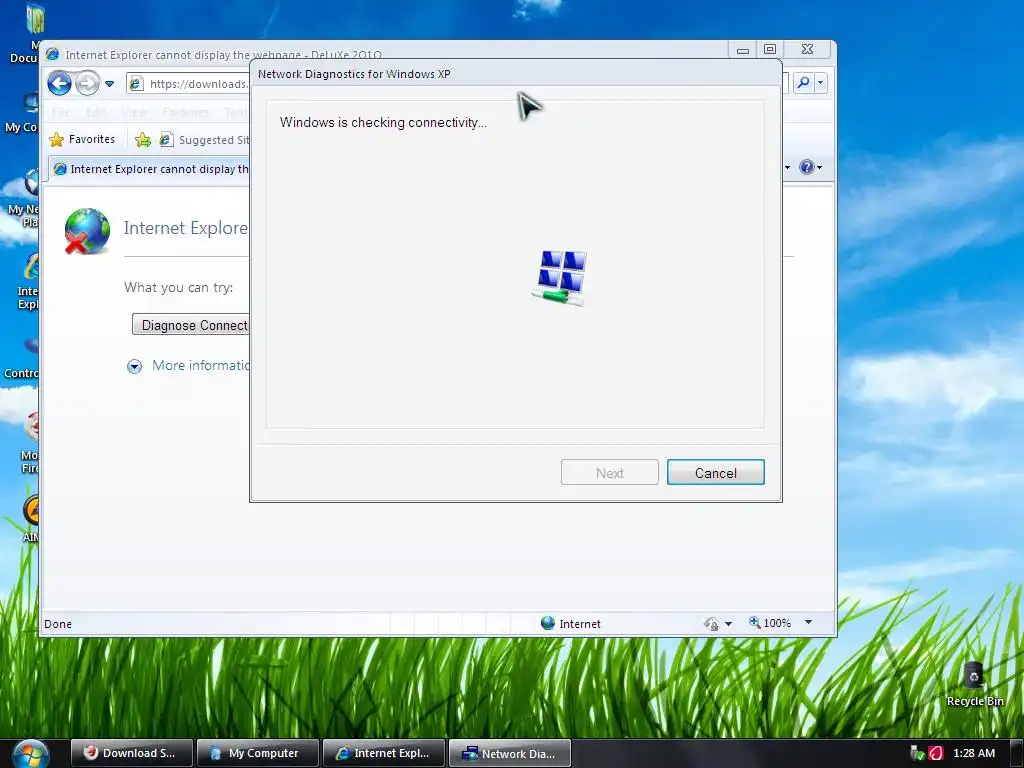
Task: Click Add to Favorites Bar star icon
Action: [x=143, y=140]
